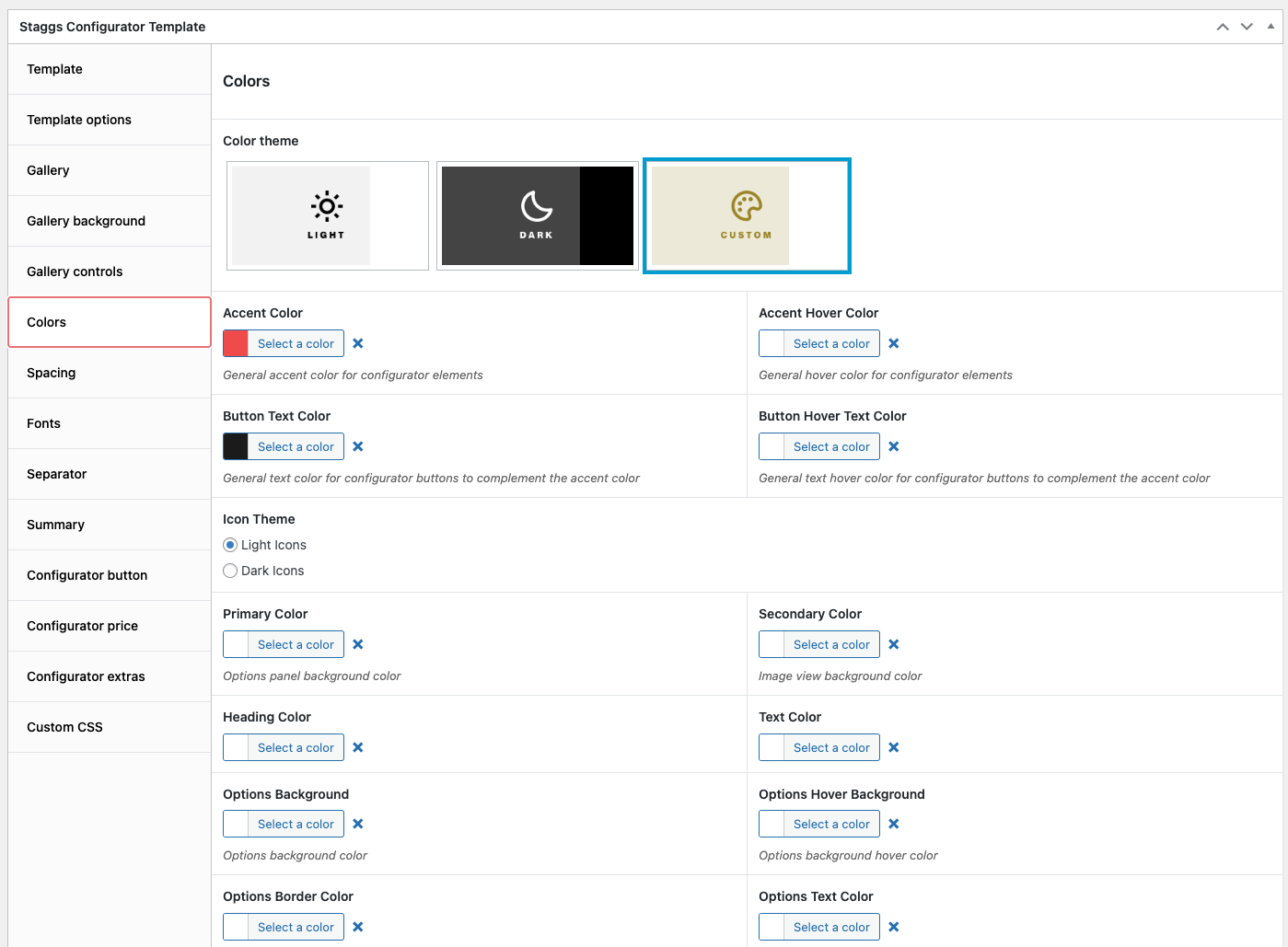Image resolution: width=1288 pixels, height=947 pixels.
Task: Click Select a color for Button Hover Text
Action: 831,446
